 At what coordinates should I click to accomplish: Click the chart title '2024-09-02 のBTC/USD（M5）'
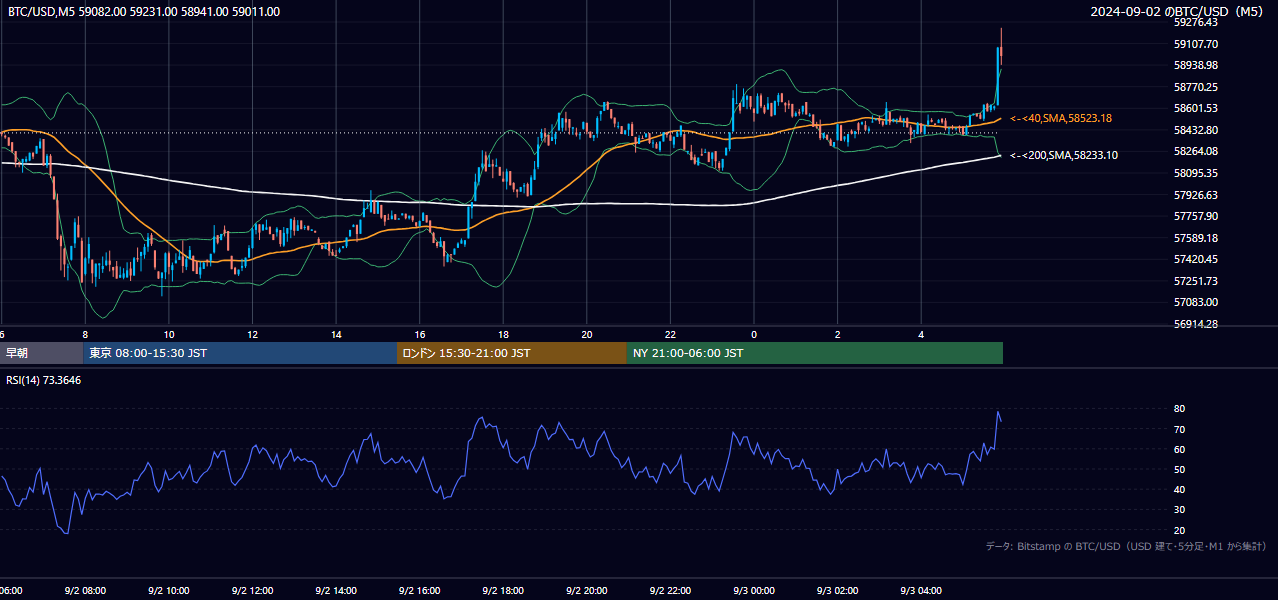pyautogui.click(x=1179, y=12)
